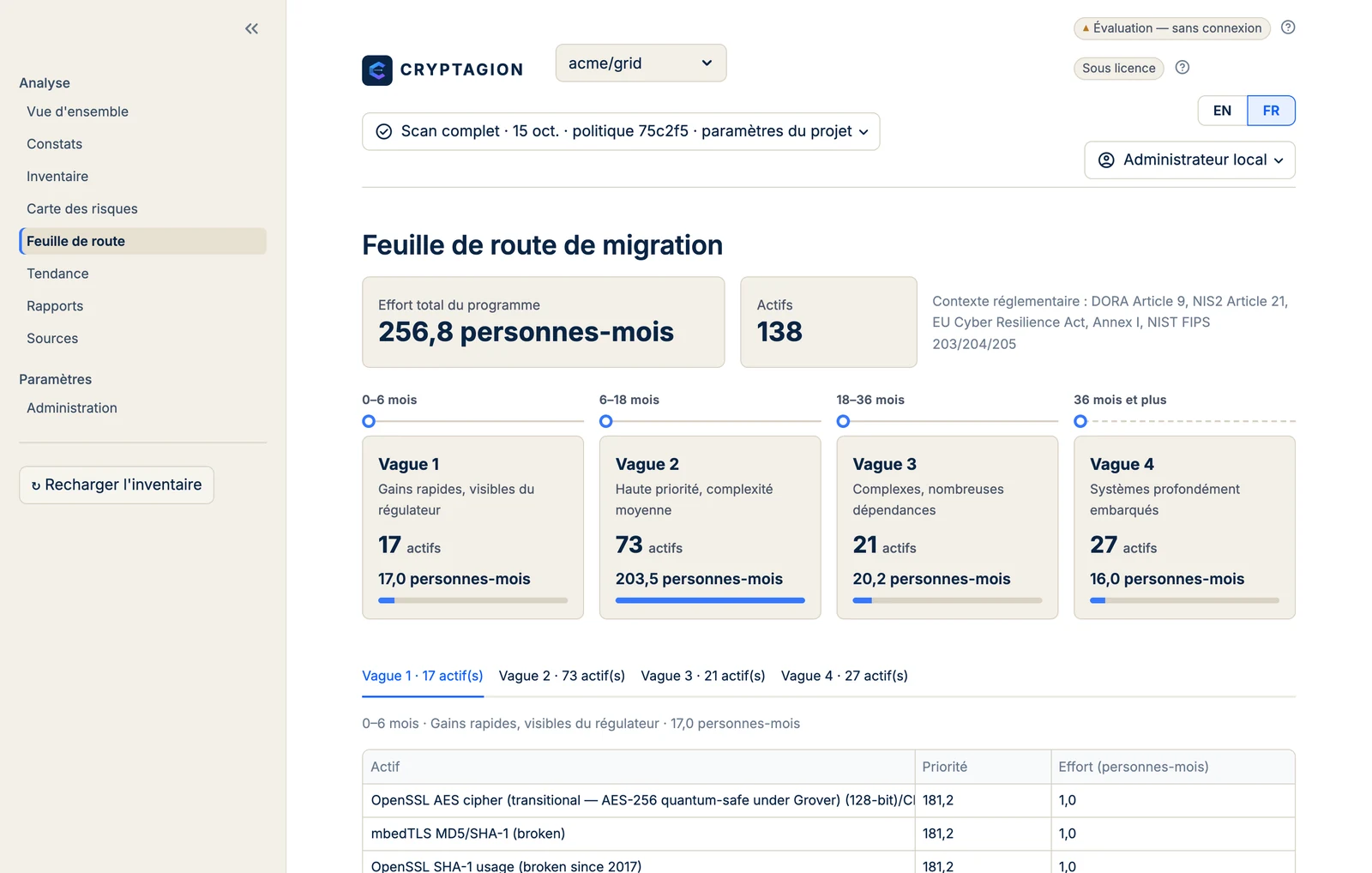Screen dimensions: 1372x873
Task: Click the 18–36 mois timeline marker
Action: (843, 421)
